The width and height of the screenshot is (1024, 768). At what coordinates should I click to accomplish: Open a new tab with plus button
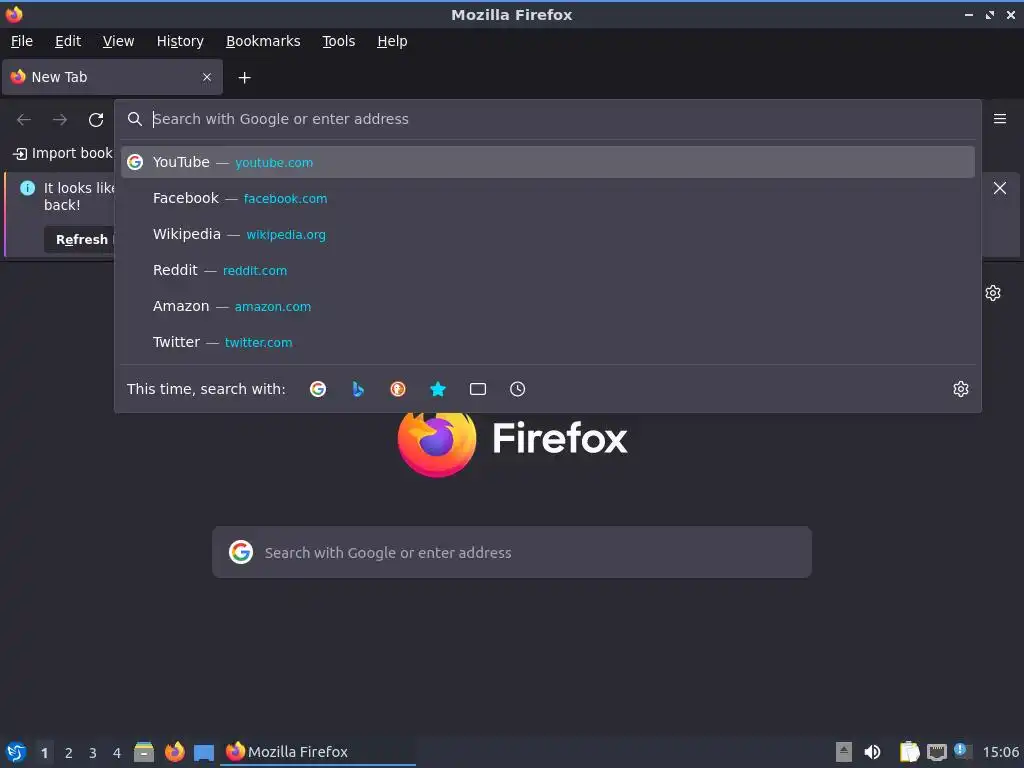click(x=244, y=78)
